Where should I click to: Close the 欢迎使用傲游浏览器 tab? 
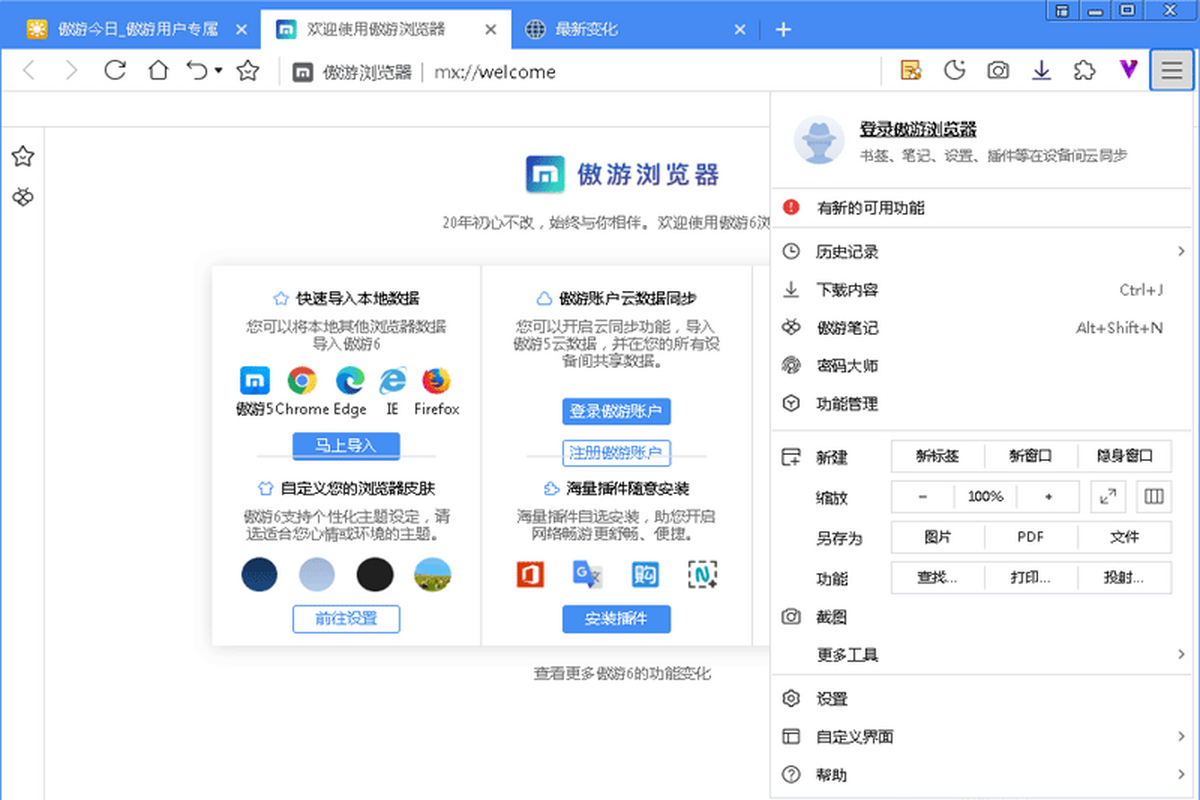click(491, 30)
